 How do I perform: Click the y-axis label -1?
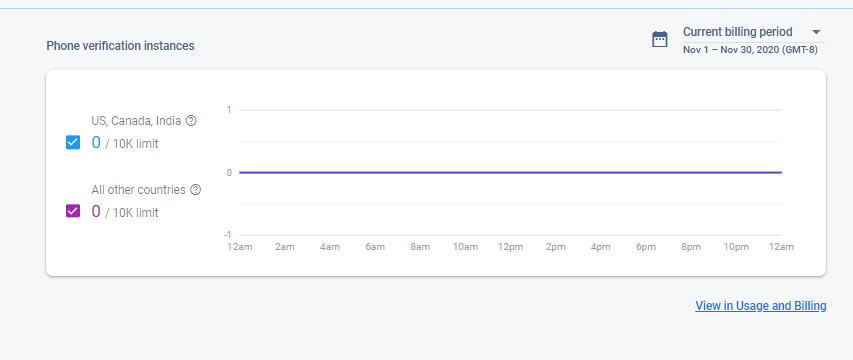coord(227,234)
